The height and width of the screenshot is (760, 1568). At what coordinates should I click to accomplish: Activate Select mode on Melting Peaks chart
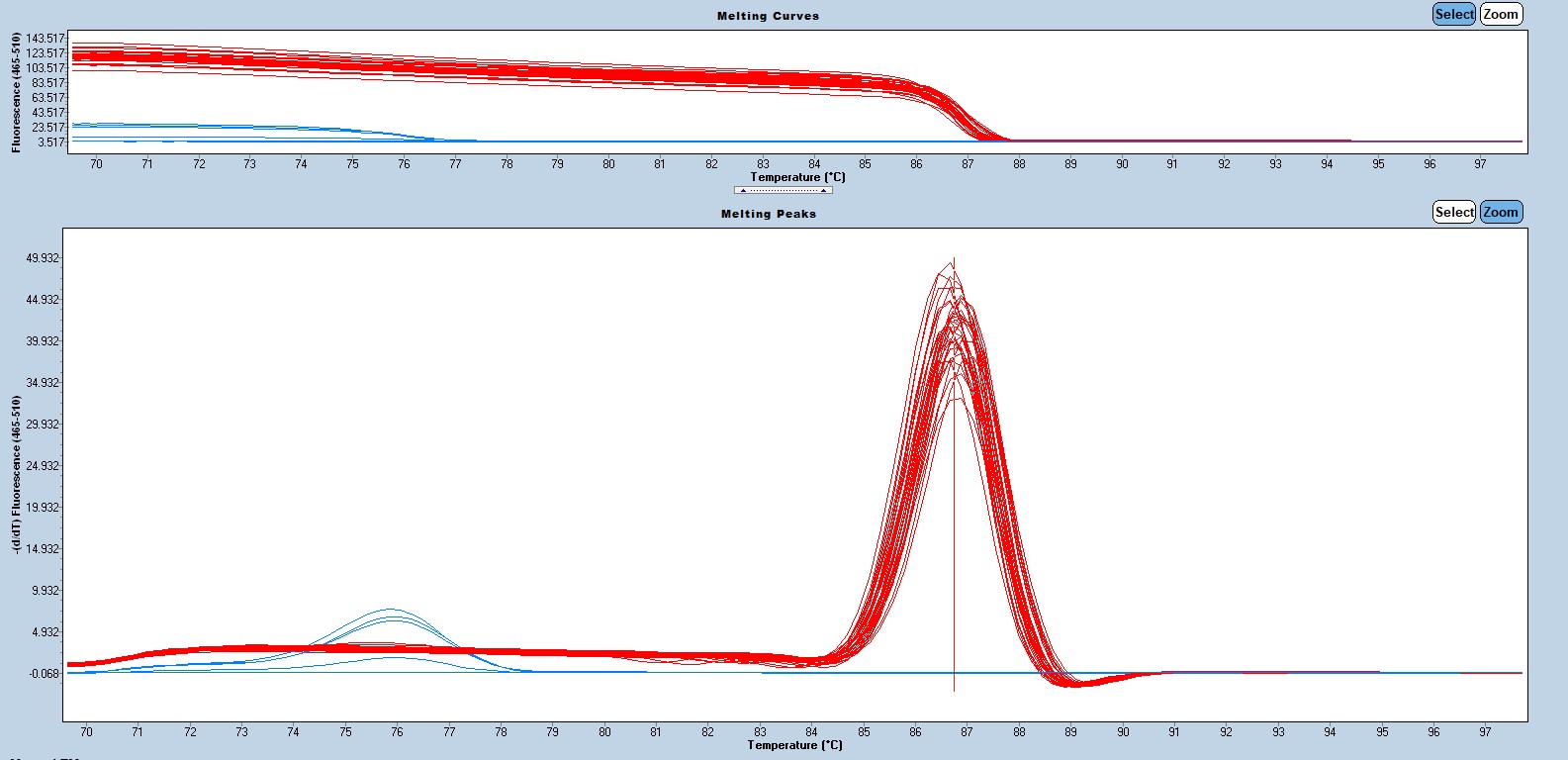pos(1453,212)
